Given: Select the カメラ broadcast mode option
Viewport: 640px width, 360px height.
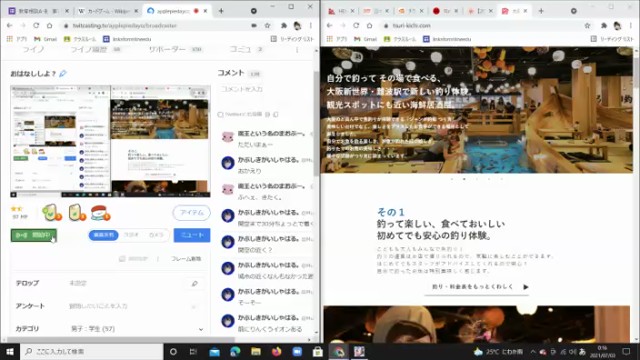Looking at the screenshot, I should click(x=156, y=235).
